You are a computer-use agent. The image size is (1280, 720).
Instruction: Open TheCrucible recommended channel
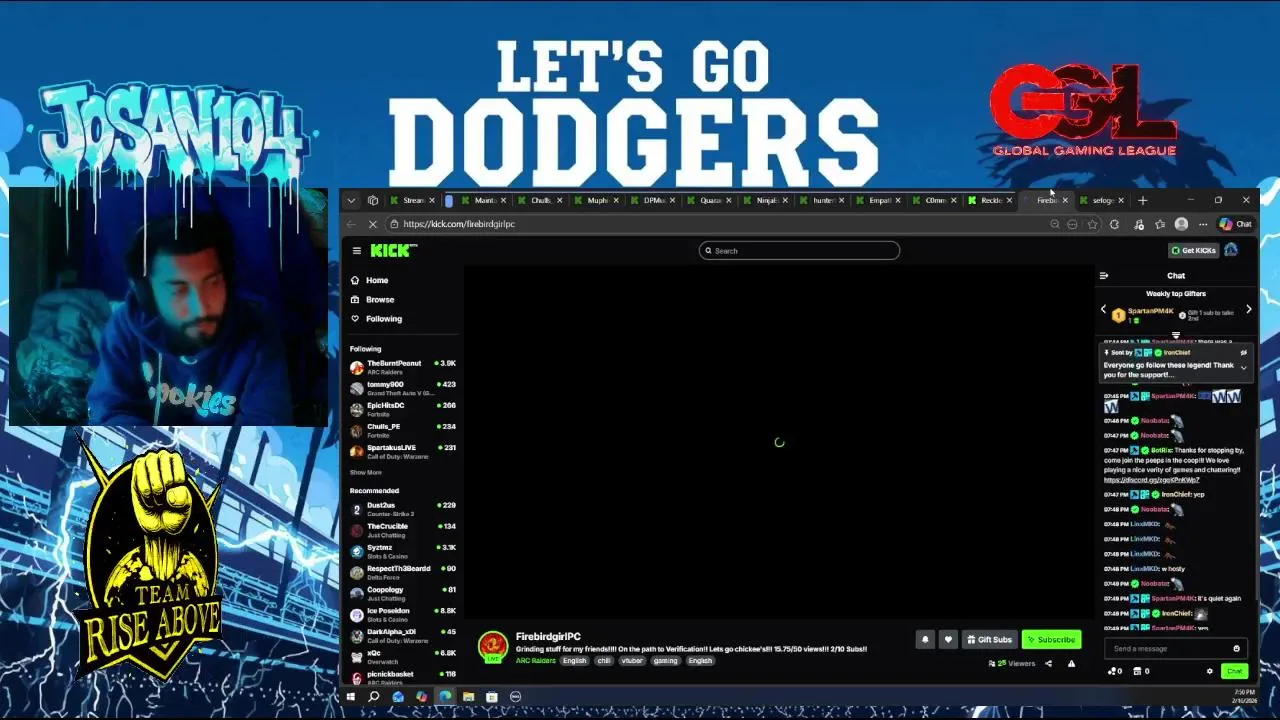click(x=403, y=530)
